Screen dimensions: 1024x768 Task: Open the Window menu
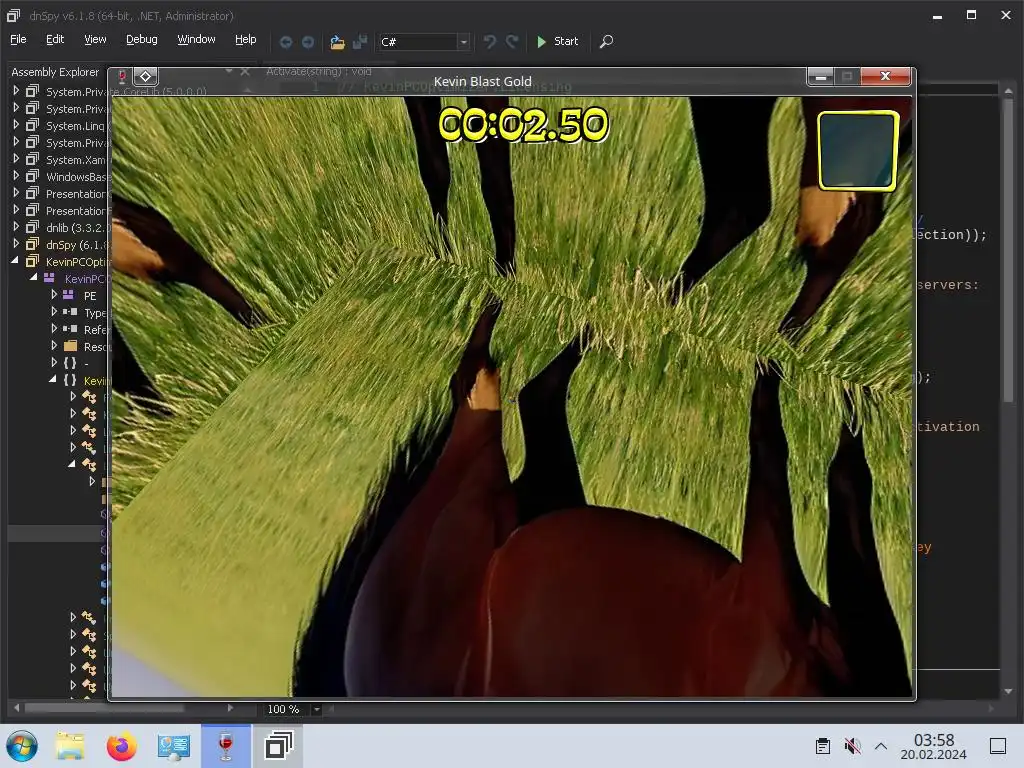[x=196, y=39]
